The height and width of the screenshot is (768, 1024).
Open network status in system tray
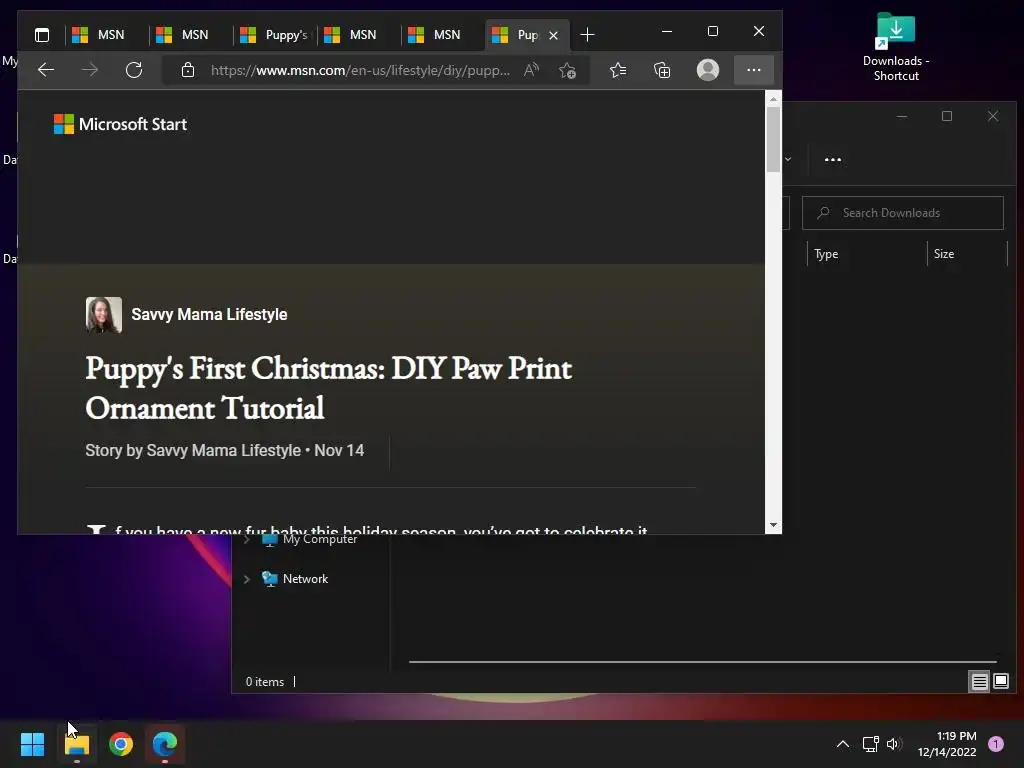click(871, 744)
